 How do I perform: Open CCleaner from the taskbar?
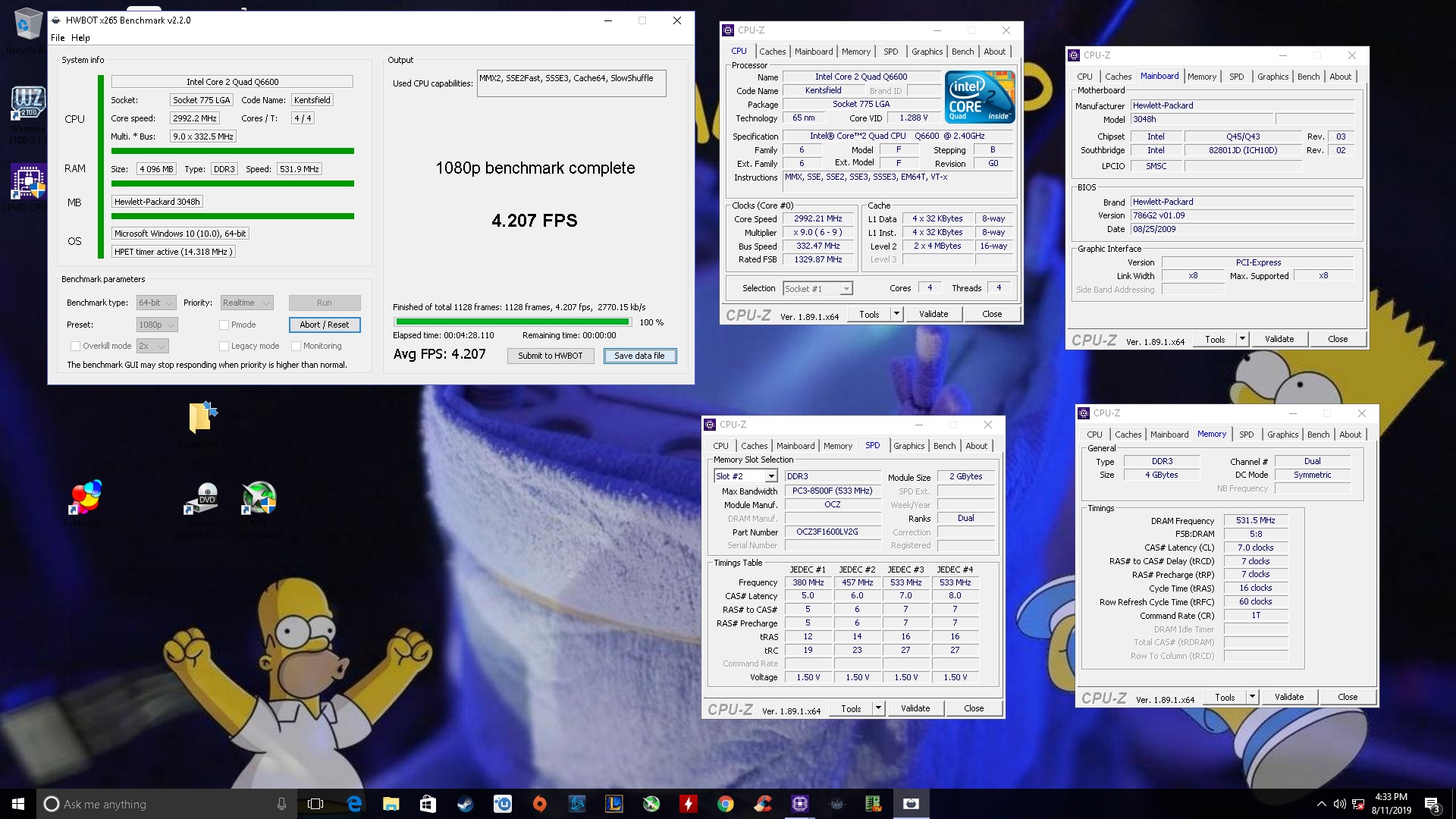pos(763,804)
